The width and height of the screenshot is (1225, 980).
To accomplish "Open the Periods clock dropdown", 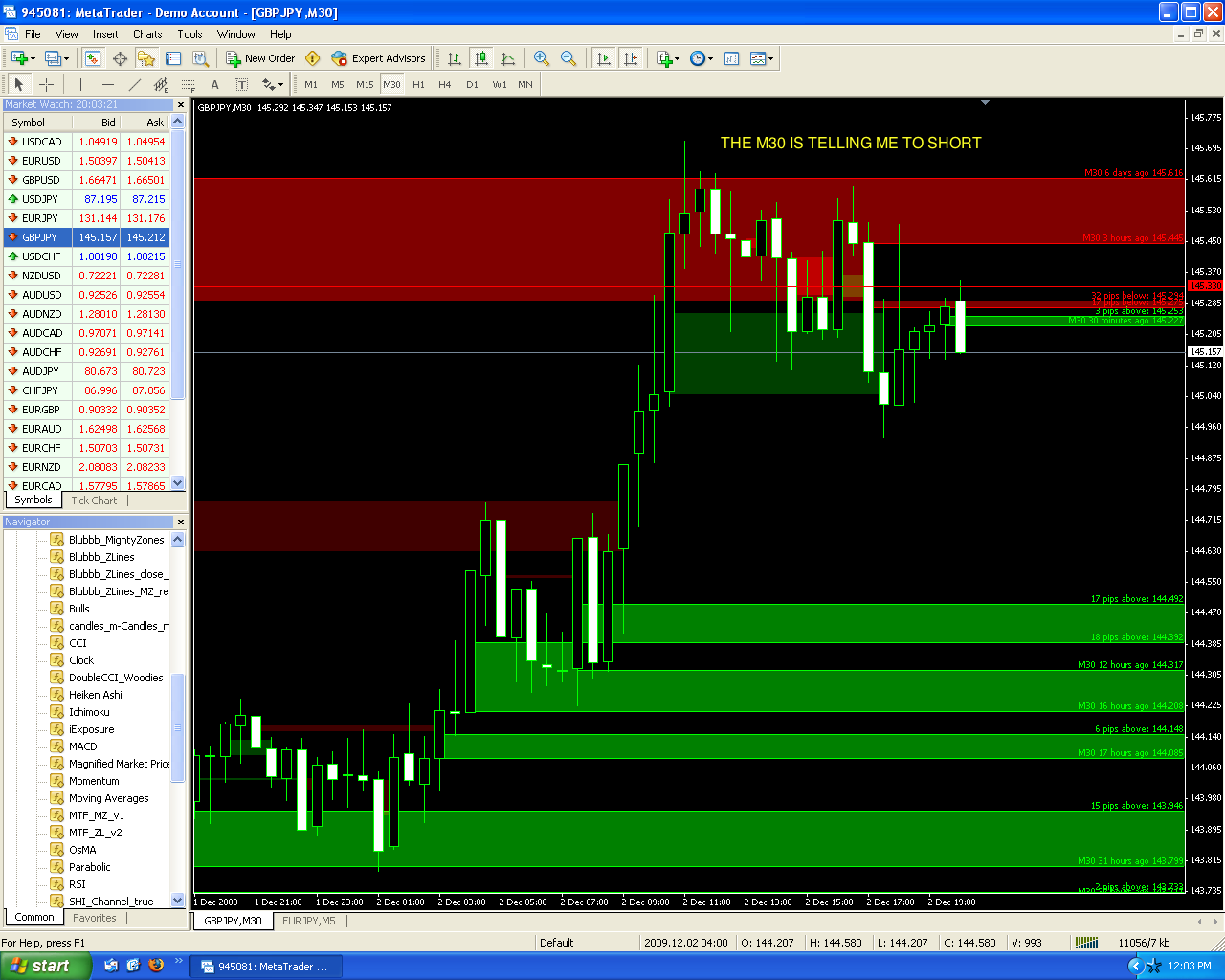I will pyautogui.click(x=702, y=58).
